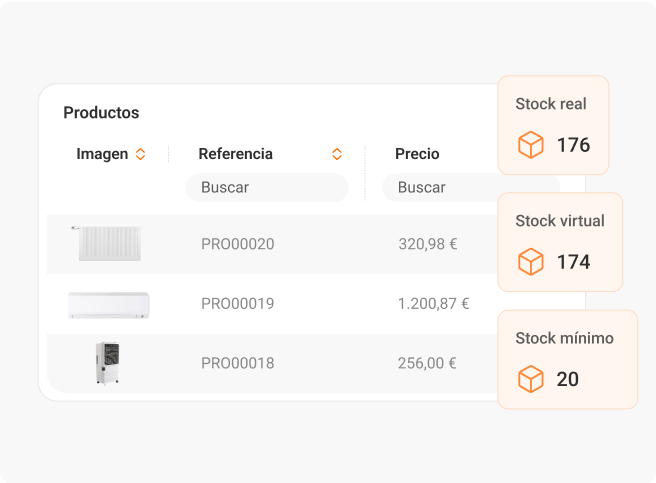The height and width of the screenshot is (483, 656).
Task: Click the 256,00 € price cell
Action: coord(427,363)
